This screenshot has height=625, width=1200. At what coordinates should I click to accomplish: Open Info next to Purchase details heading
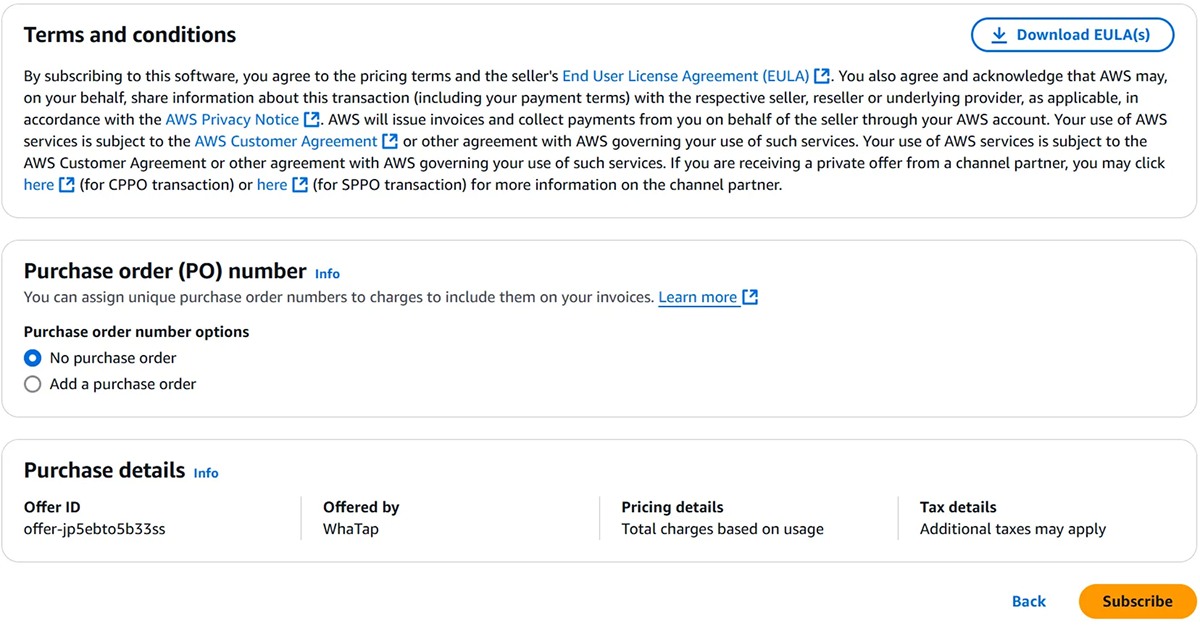(x=206, y=473)
